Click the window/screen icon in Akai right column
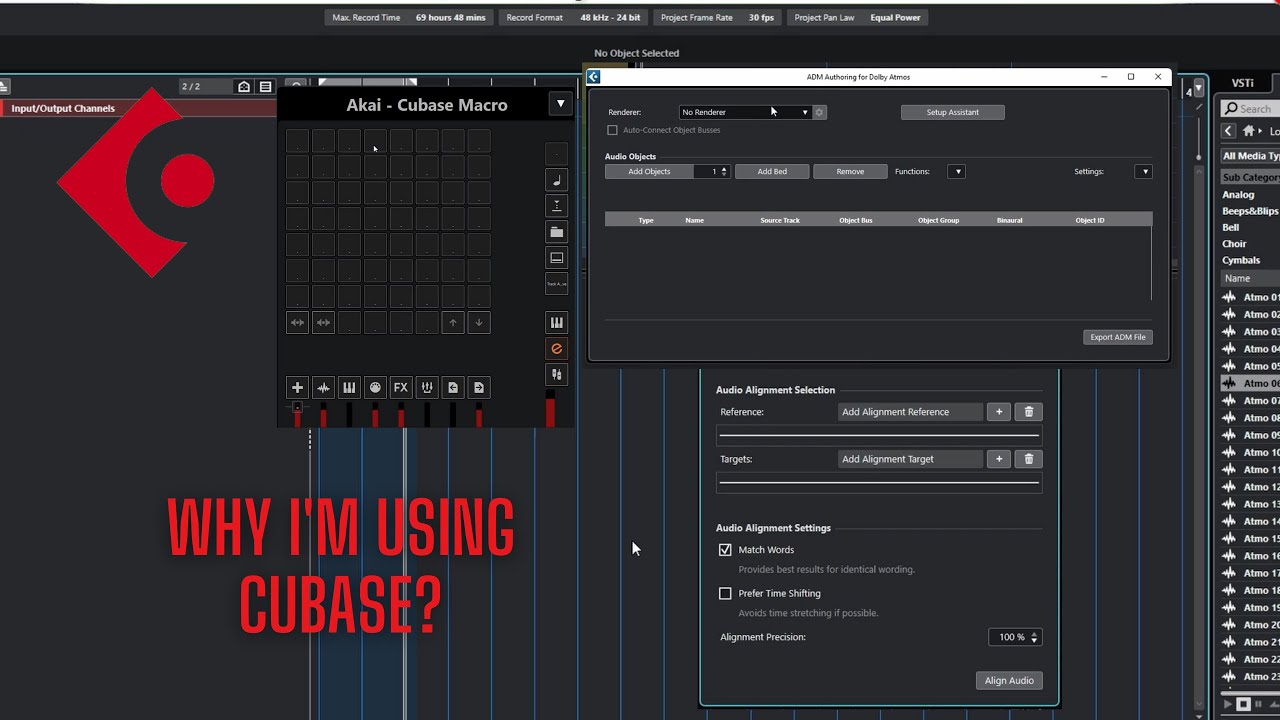This screenshot has width=1280, height=720. click(557, 258)
